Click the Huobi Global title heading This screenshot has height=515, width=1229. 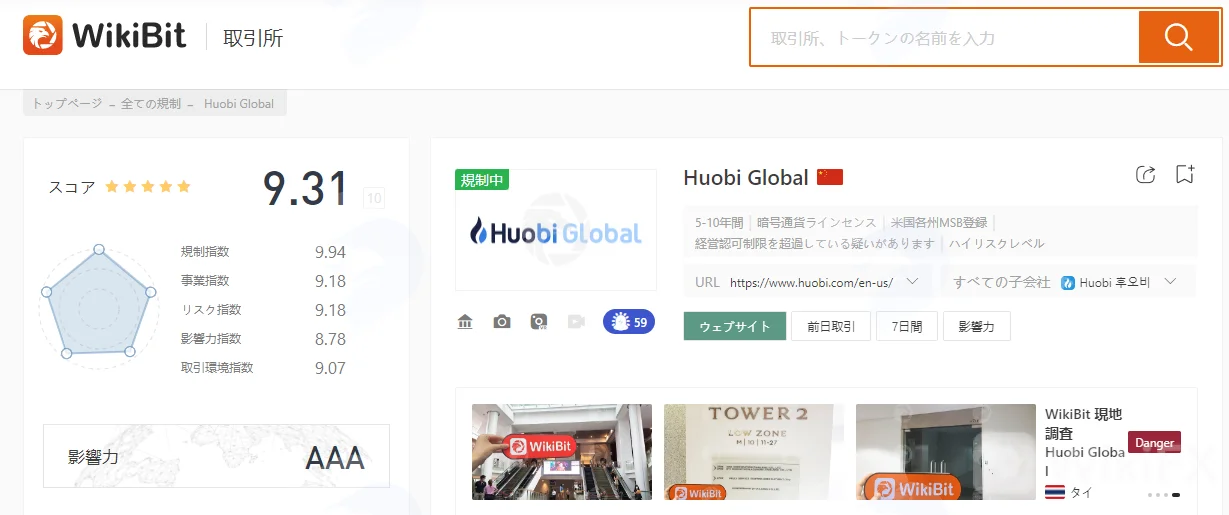pos(746,177)
